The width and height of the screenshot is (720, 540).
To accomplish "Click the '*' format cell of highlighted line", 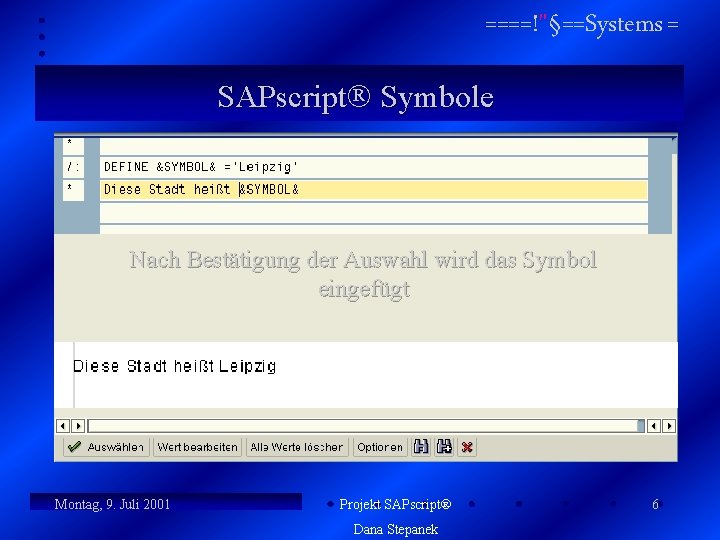I will click(73, 190).
